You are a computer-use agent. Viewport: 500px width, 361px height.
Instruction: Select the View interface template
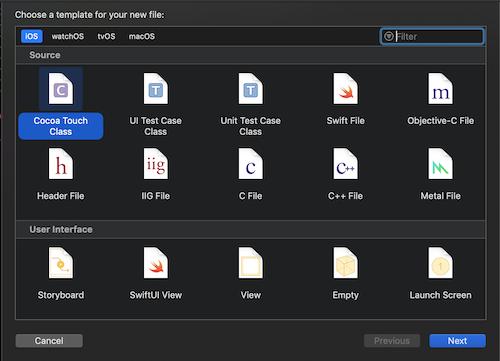(251, 273)
